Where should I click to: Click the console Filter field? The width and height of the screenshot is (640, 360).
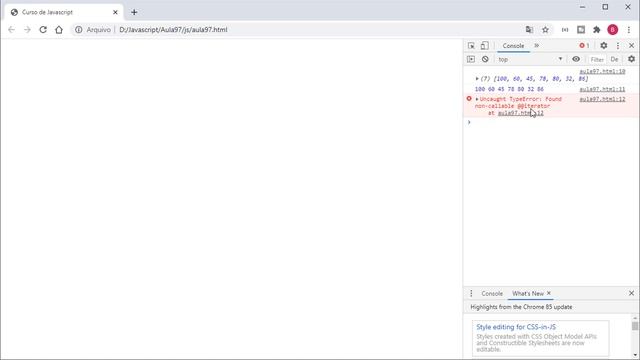click(x=597, y=60)
